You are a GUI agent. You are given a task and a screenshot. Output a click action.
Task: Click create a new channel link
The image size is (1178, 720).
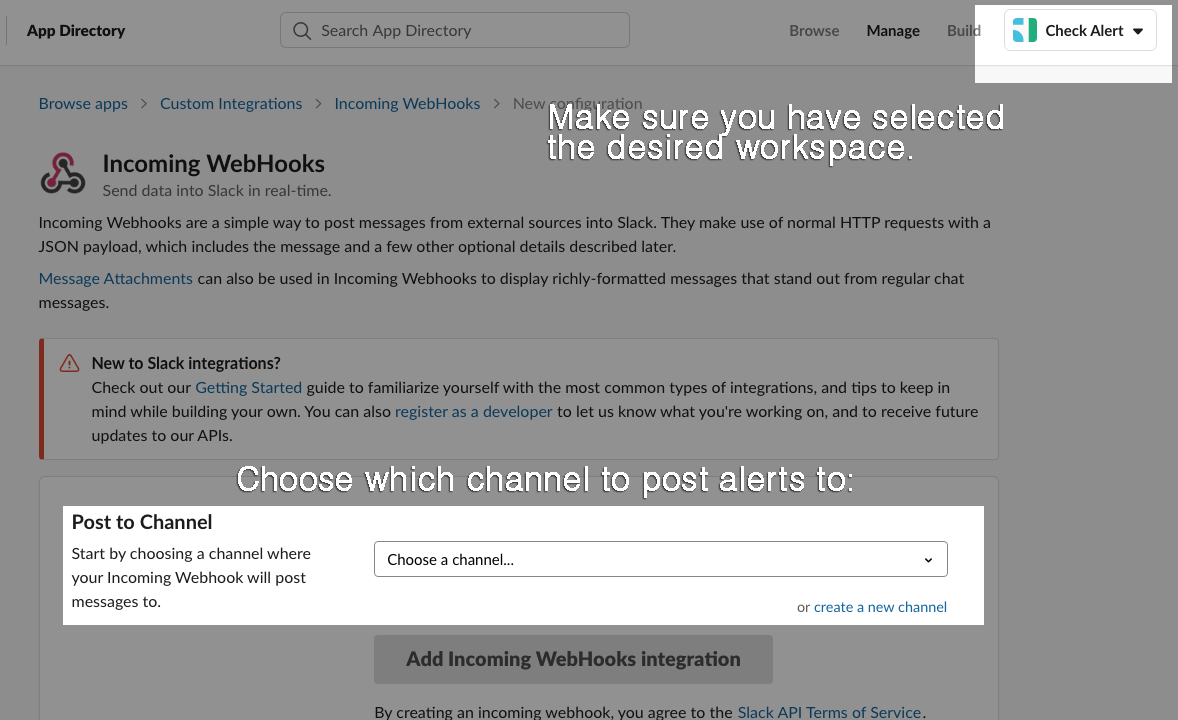(x=880, y=607)
